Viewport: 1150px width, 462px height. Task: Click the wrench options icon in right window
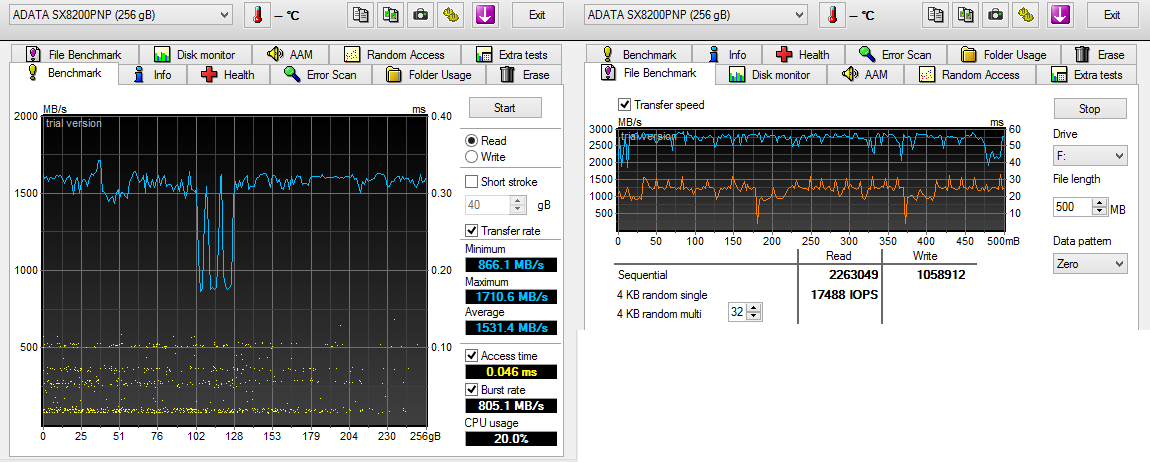tap(1028, 15)
